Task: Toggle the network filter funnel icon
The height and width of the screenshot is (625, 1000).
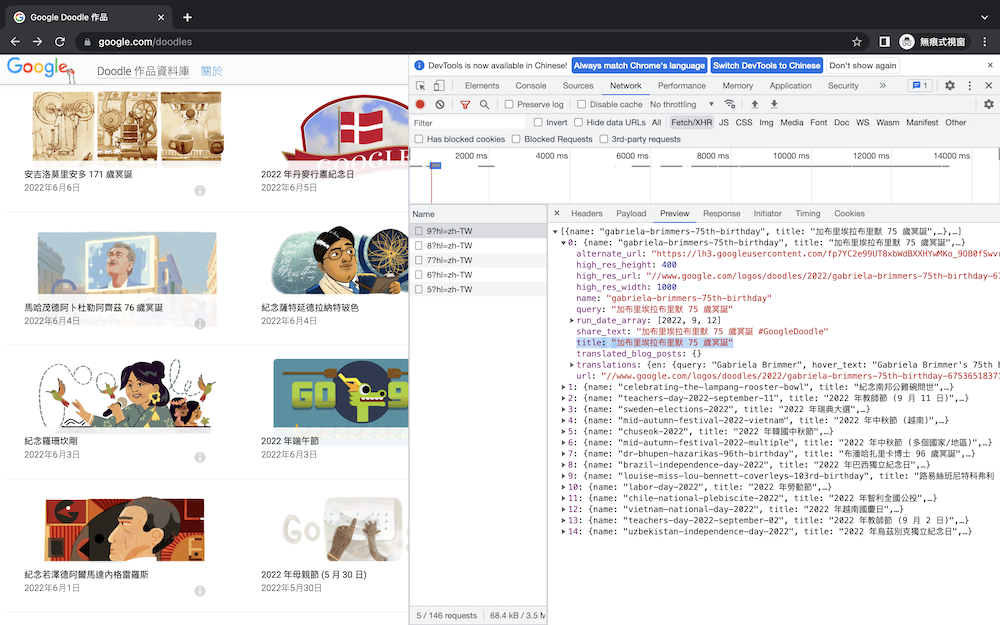Action: pos(465,104)
